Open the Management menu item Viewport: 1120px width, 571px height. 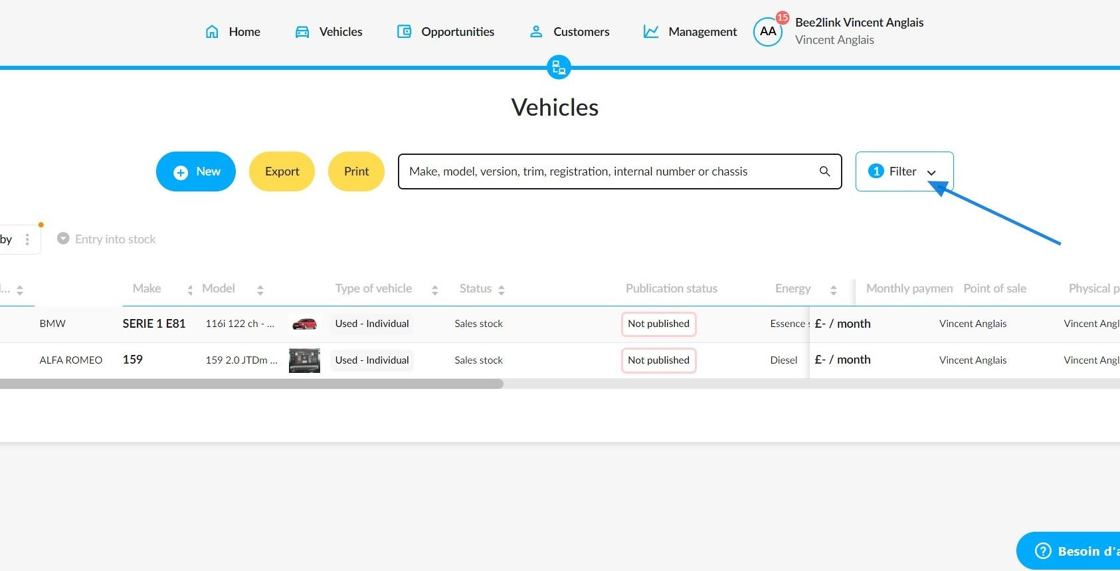tap(690, 31)
